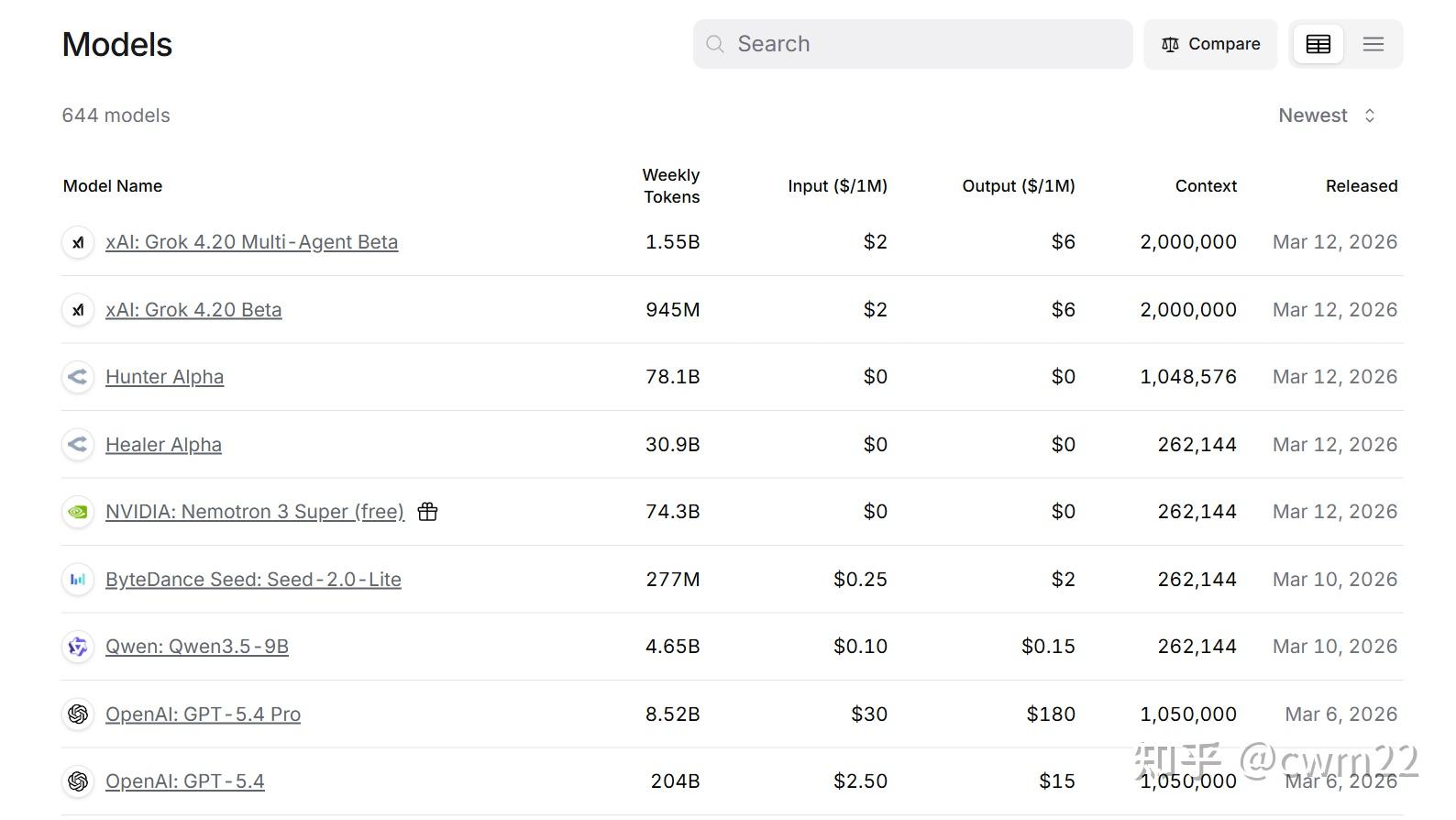The image size is (1456, 820).
Task: Switch to the list view layout
Action: [x=1373, y=44]
